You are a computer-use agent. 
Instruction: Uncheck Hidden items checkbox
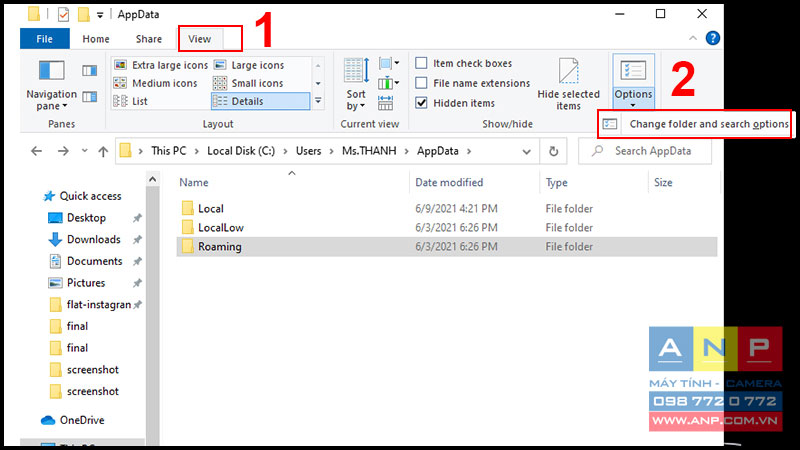tap(421, 103)
